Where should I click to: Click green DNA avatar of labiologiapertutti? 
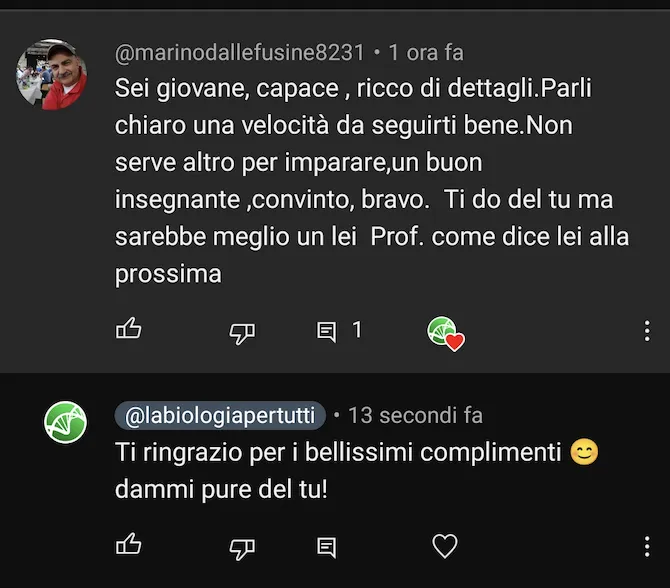pyautogui.click(x=65, y=422)
